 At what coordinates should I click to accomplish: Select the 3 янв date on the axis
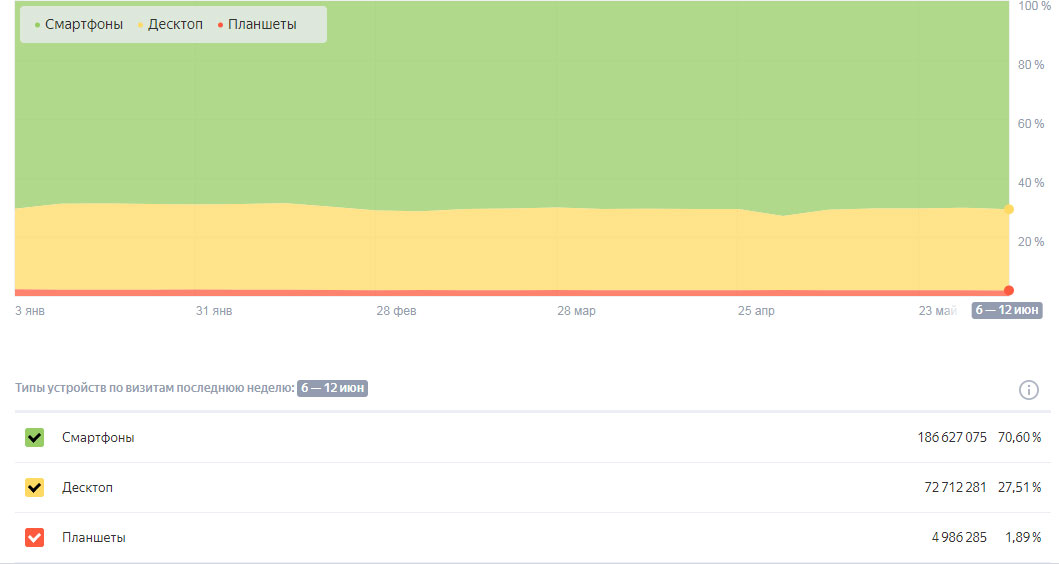(30, 311)
